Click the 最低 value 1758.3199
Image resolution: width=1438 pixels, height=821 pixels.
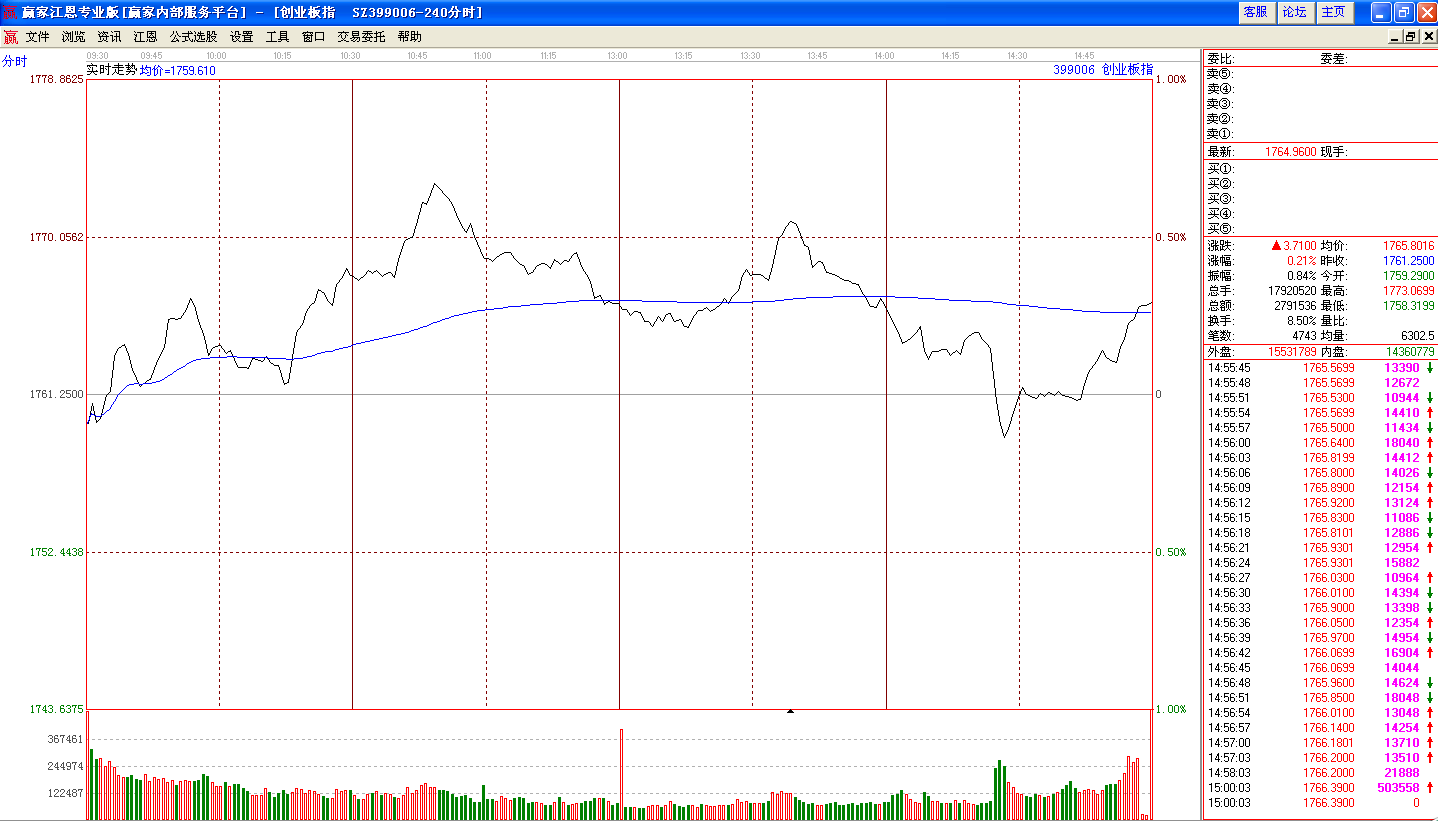pos(1408,305)
